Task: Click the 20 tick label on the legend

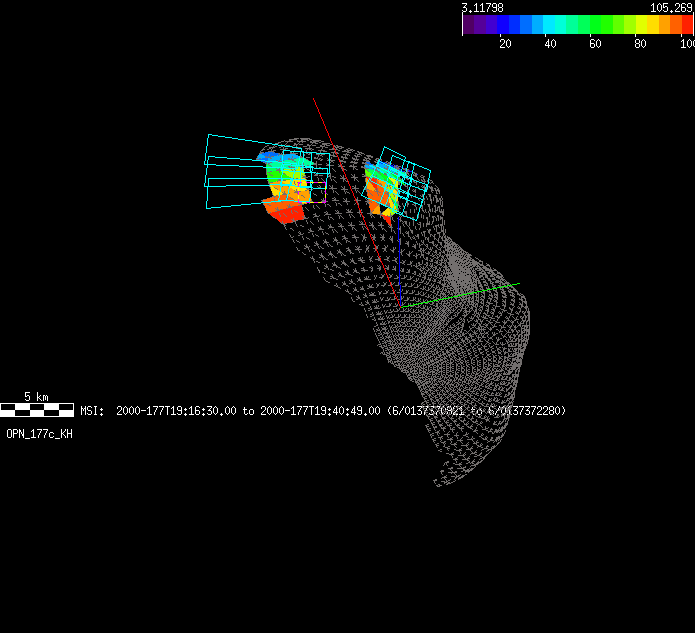Action: 505,44
